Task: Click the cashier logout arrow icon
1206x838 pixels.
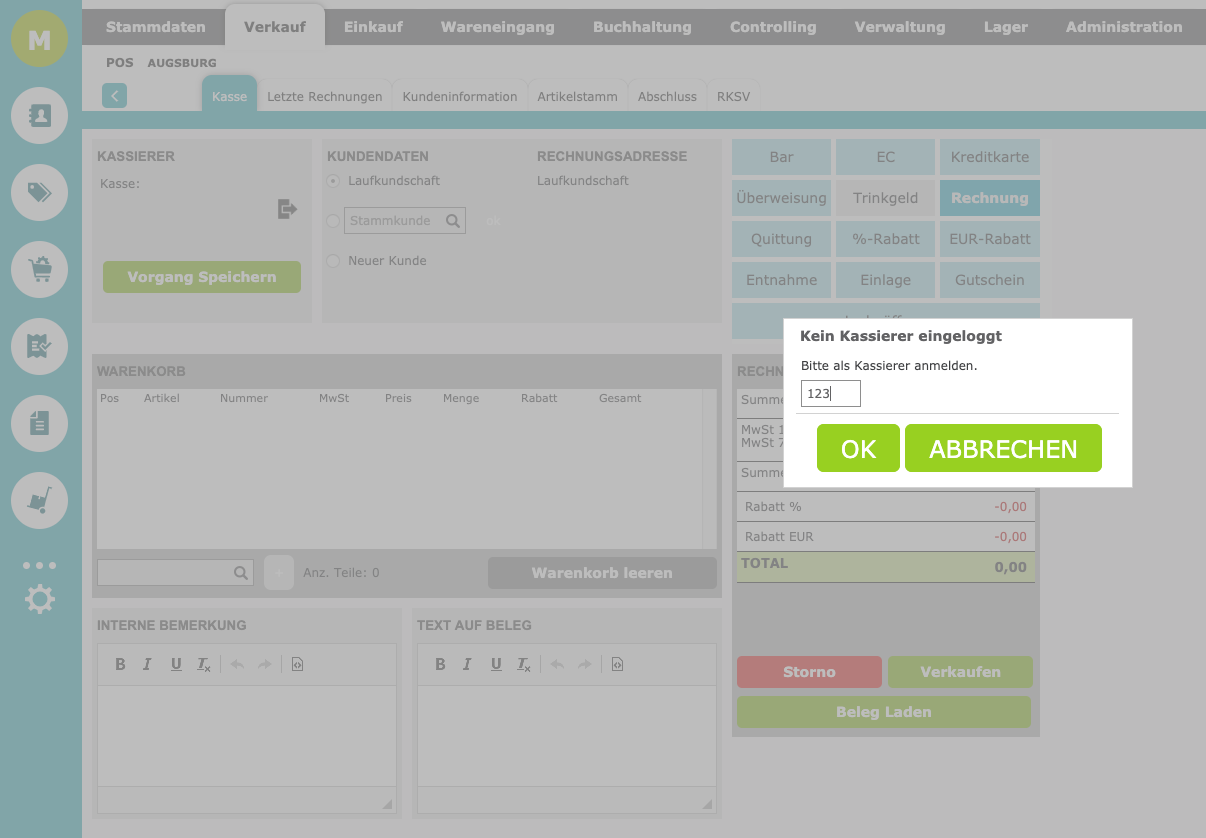Action: pyautogui.click(x=287, y=209)
